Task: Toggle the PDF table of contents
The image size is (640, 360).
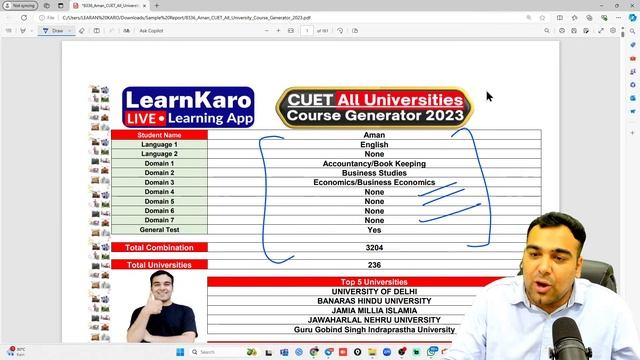Action: tap(9, 31)
